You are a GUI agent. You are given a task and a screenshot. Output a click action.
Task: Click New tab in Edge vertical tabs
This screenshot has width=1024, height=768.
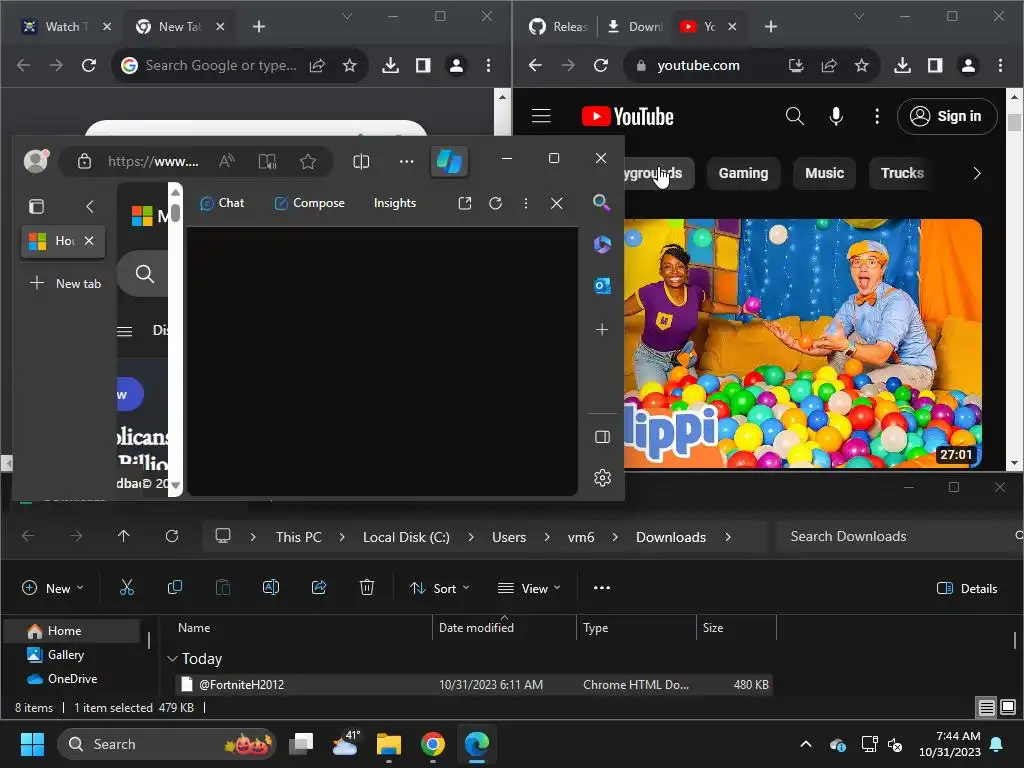(x=65, y=283)
